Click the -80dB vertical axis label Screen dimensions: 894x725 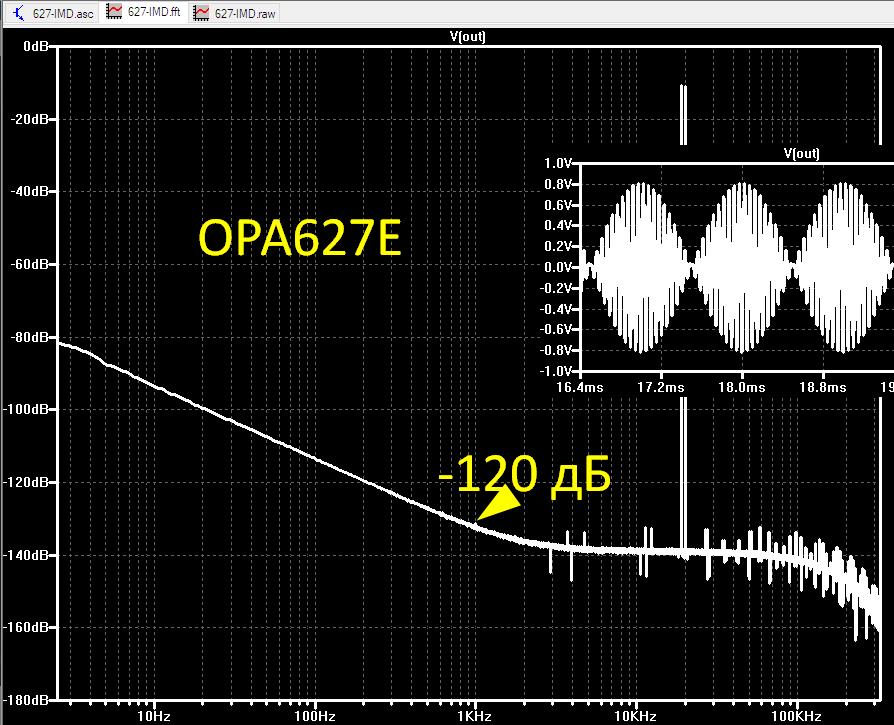click(x=30, y=337)
